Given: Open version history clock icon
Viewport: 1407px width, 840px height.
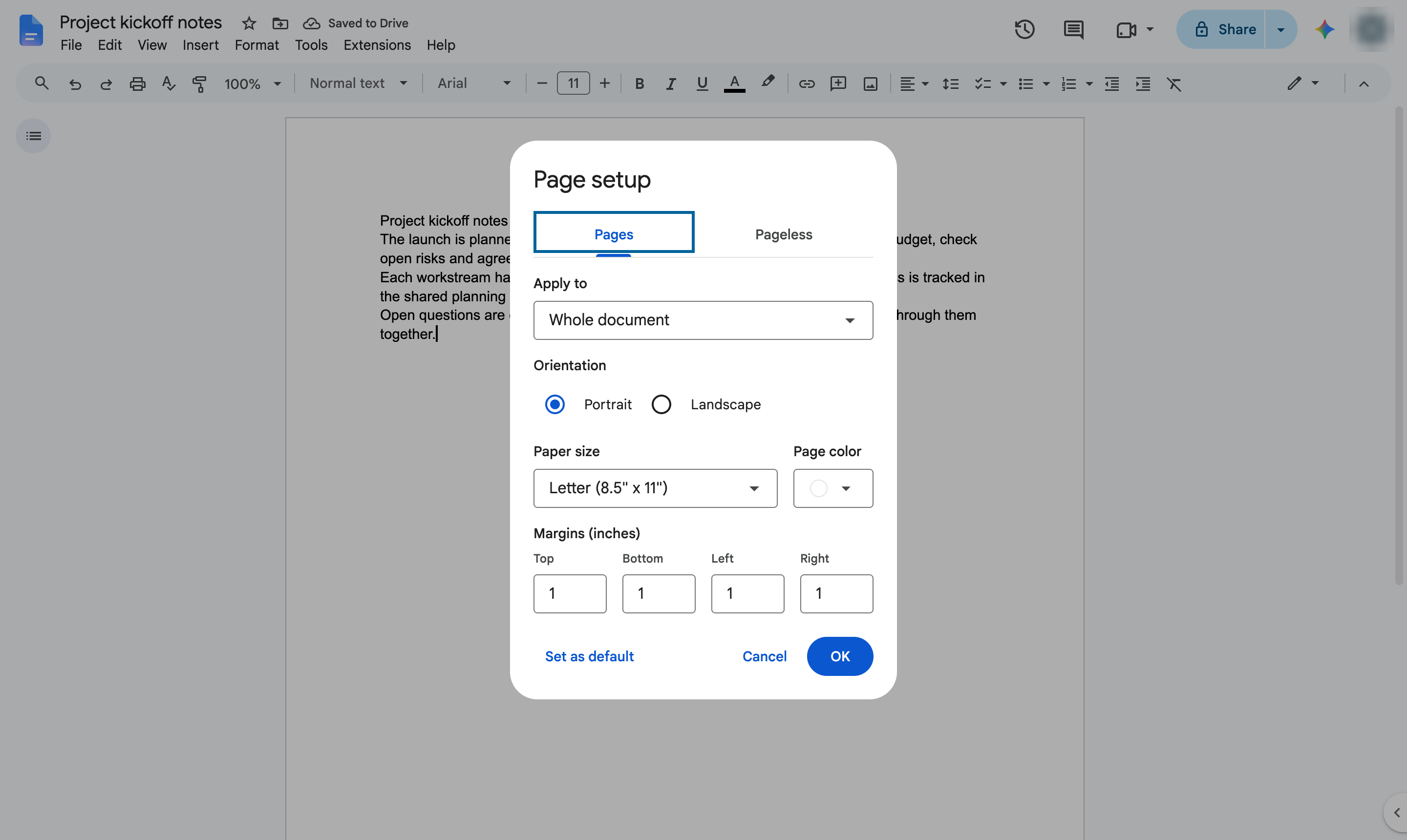Looking at the screenshot, I should click(1024, 29).
